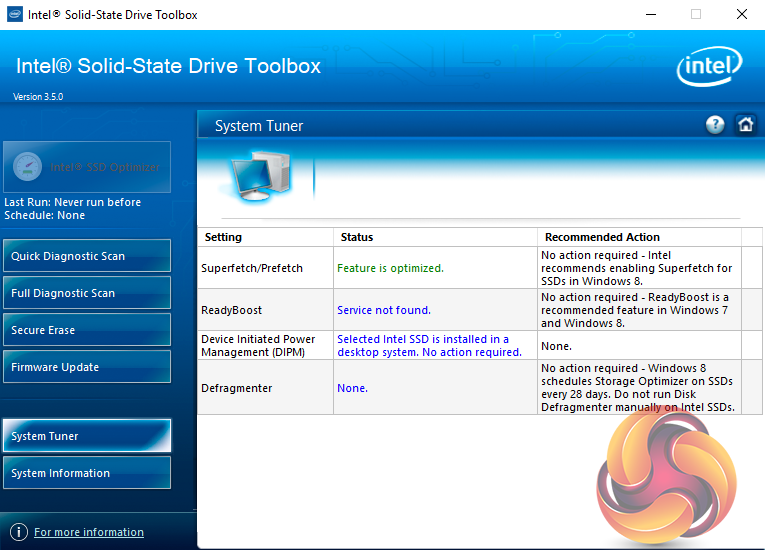
Task: Click 'Service not found.' status
Action: click(x=384, y=310)
